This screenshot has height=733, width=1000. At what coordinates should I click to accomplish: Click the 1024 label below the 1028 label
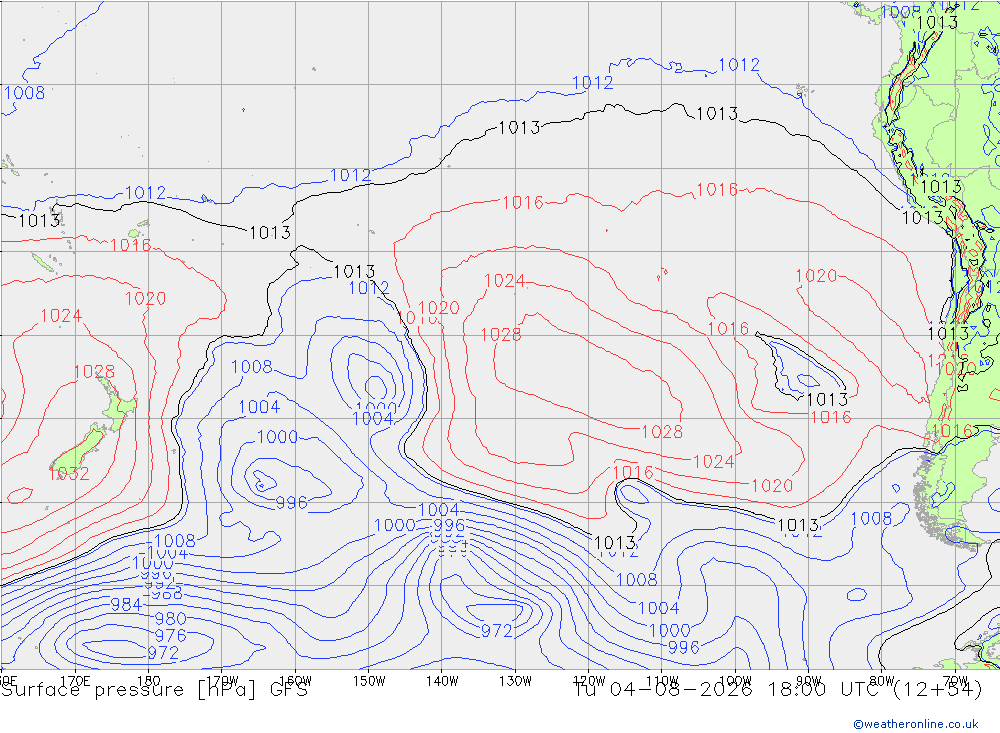click(714, 462)
